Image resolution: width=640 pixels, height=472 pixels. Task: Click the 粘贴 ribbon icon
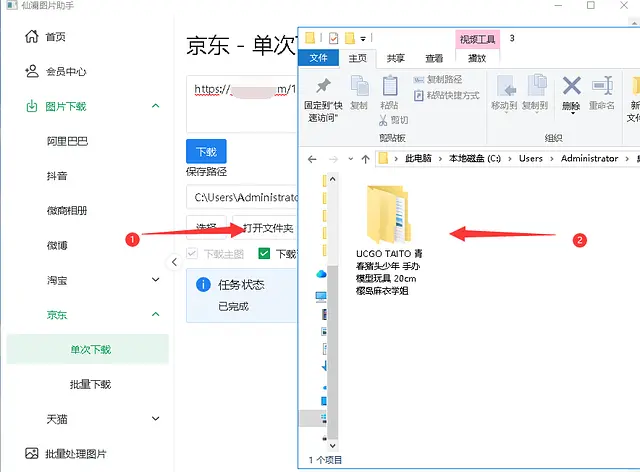click(390, 86)
